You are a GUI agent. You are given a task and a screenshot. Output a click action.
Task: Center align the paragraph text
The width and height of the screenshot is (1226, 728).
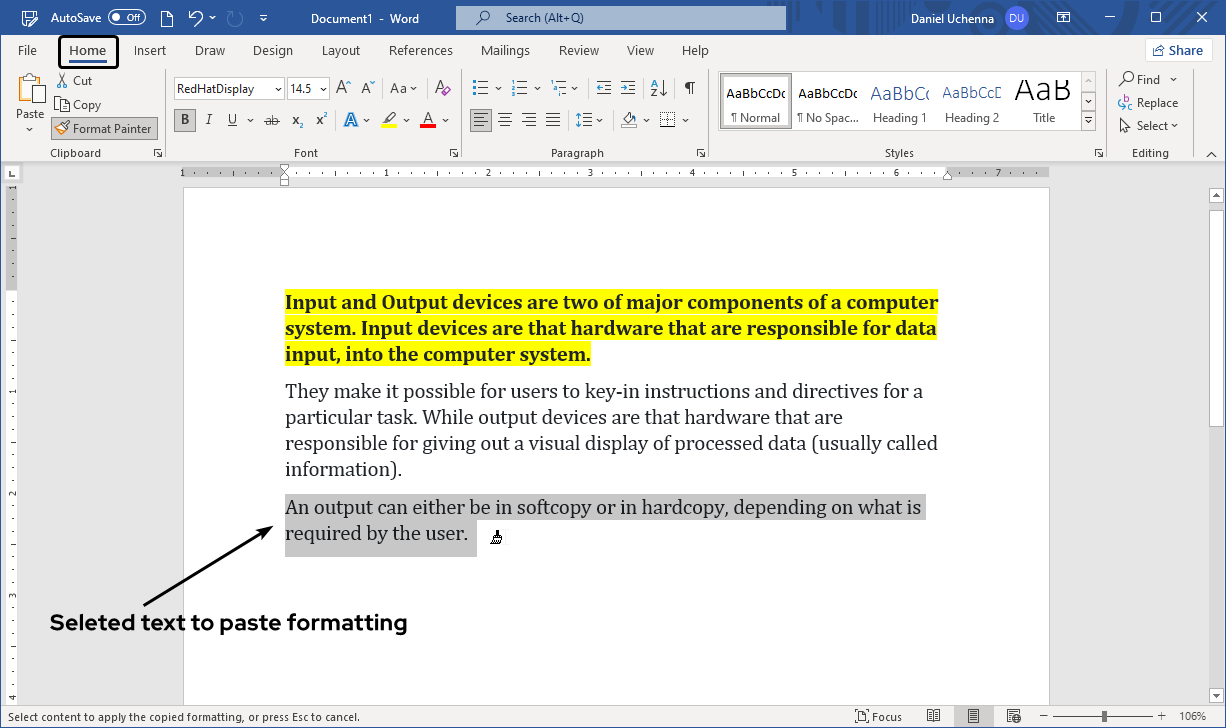pos(505,120)
